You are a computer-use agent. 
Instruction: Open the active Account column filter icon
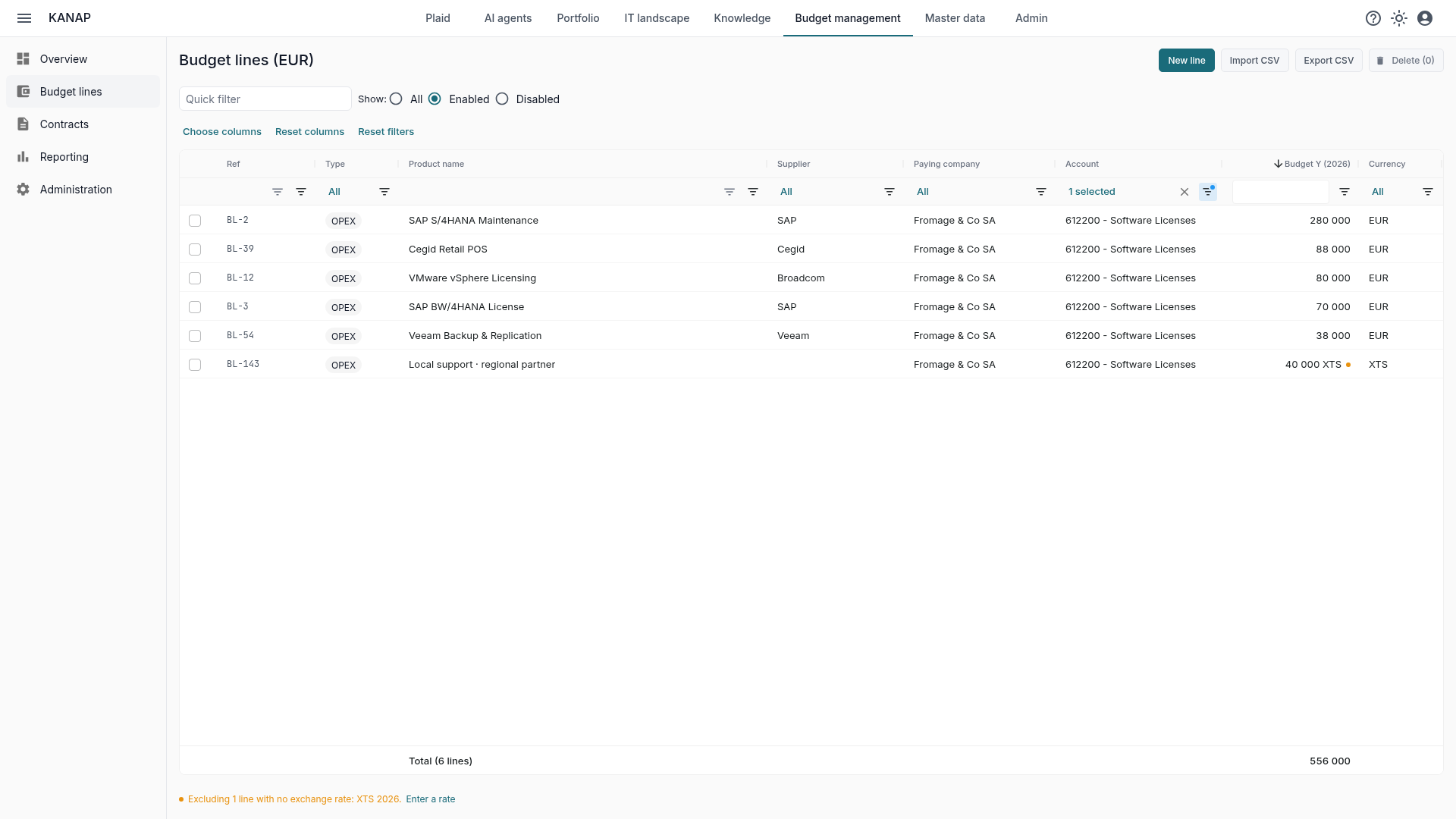[1208, 192]
